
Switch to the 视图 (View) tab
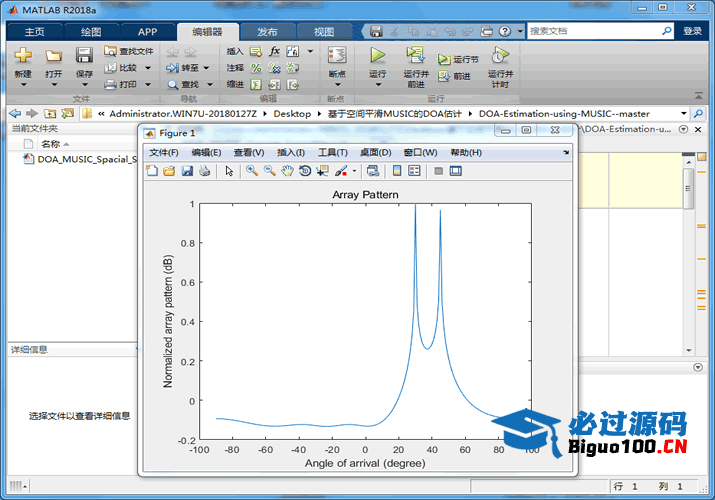(324, 32)
